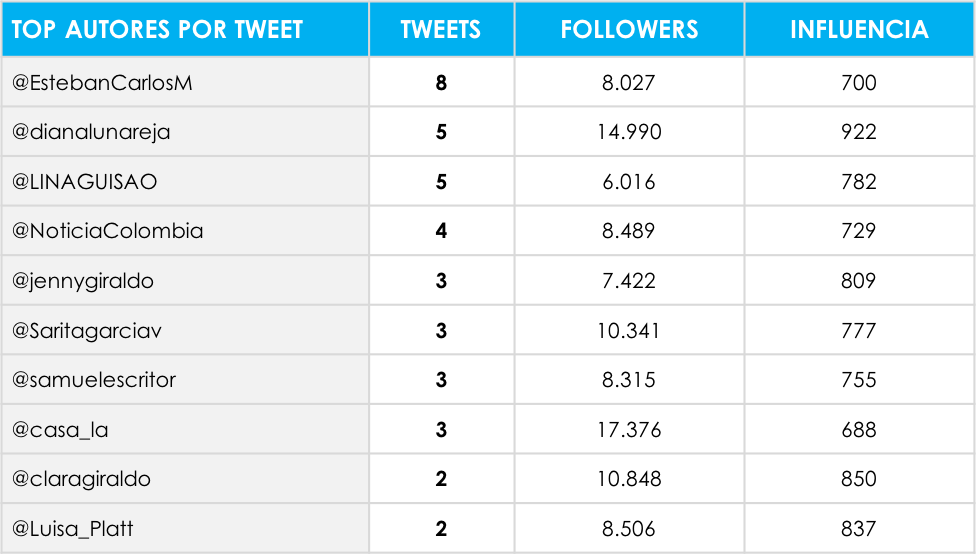Select the 10.341 followers cell
977x555 pixels.
coord(629,330)
